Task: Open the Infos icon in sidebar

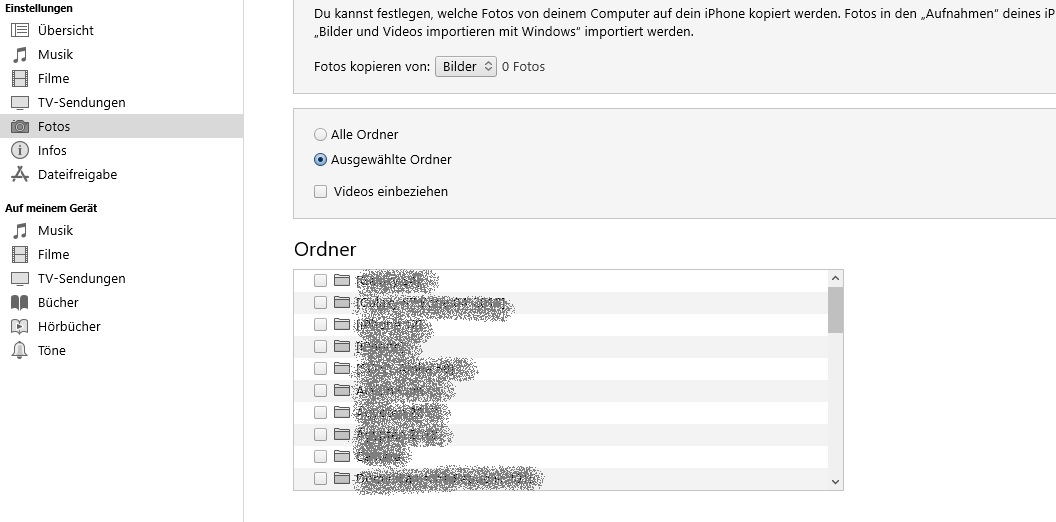Action: [20, 150]
